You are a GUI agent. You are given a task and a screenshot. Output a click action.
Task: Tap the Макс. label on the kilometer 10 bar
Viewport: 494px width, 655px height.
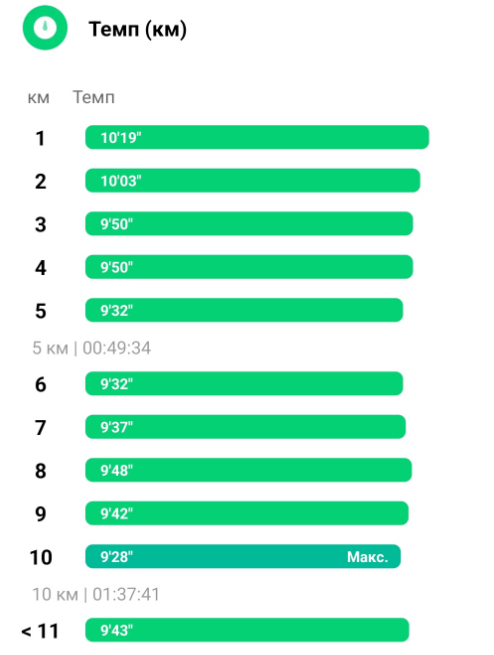pyautogui.click(x=367, y=557)
